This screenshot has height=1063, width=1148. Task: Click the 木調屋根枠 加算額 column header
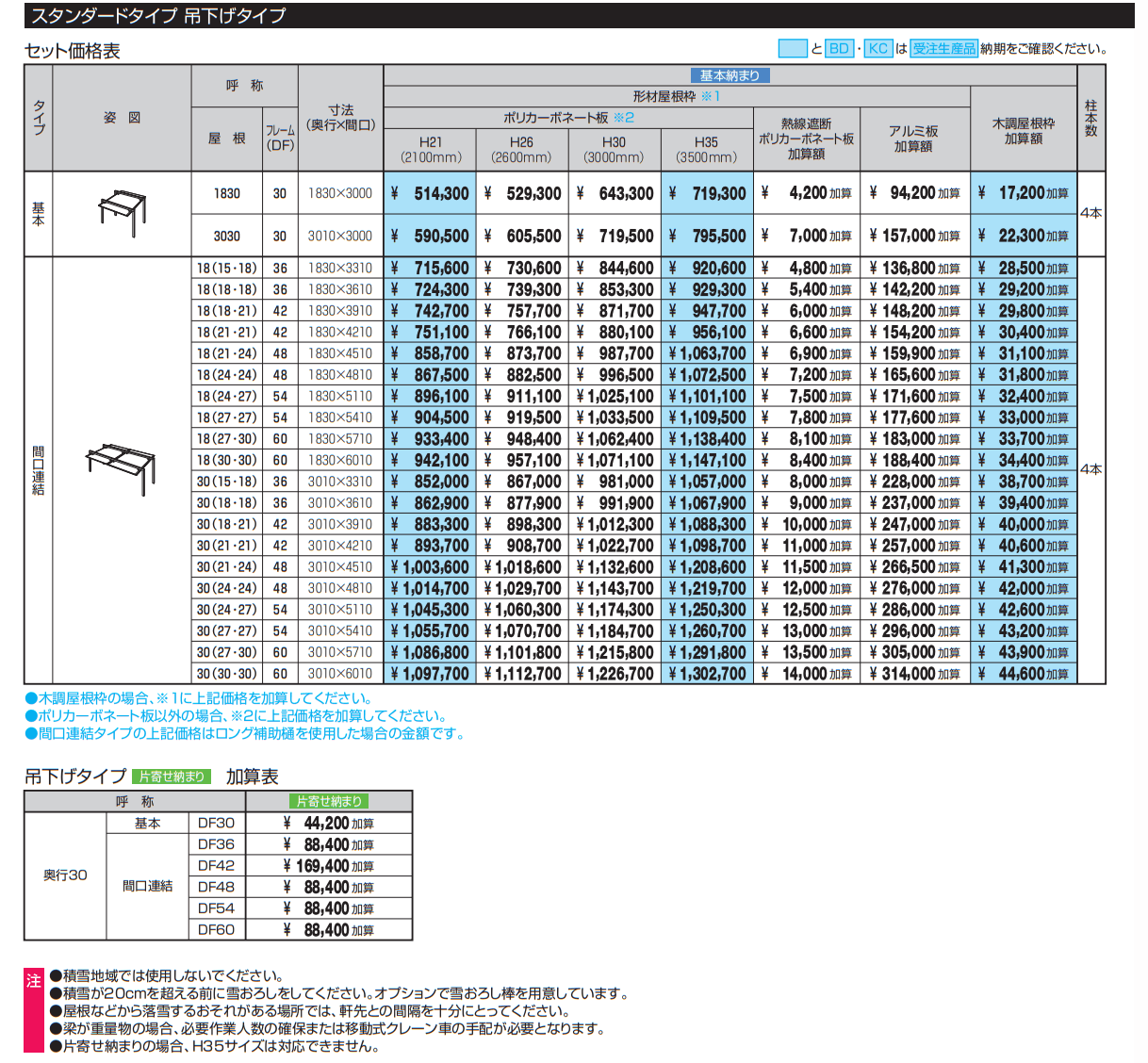(1023, 131)
